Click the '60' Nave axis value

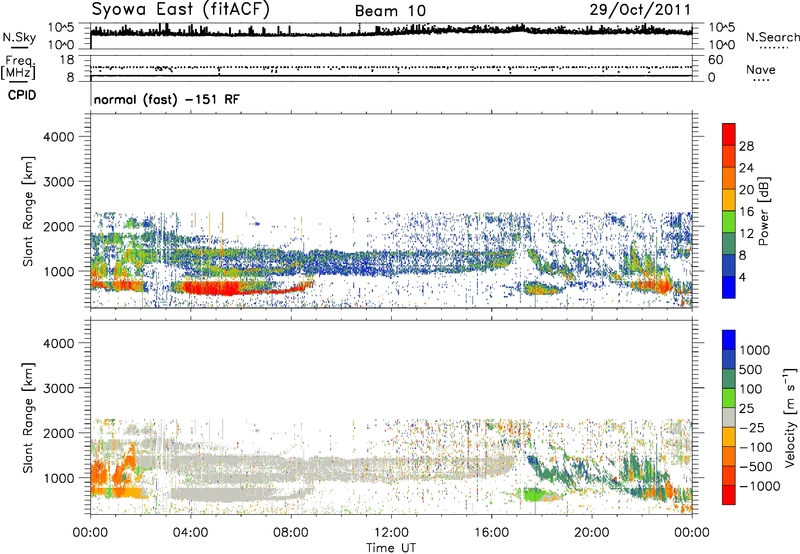tap(715, 60)
